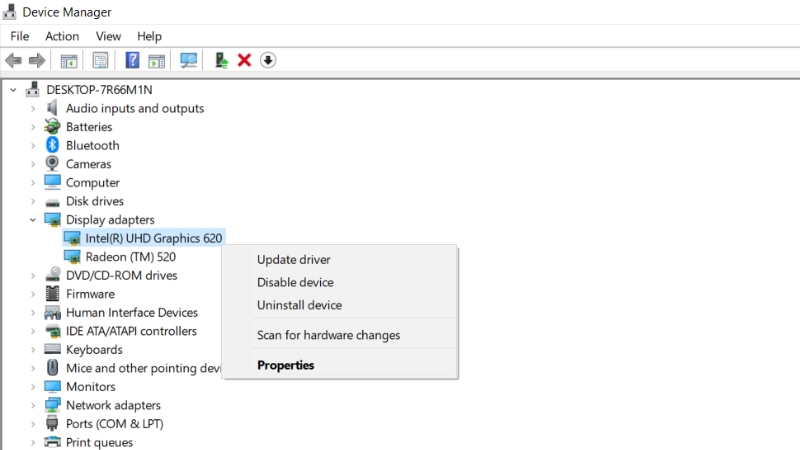Expand the DVD/CD-ROM drives node
This screenshot has width=800, height=450.
33,276
